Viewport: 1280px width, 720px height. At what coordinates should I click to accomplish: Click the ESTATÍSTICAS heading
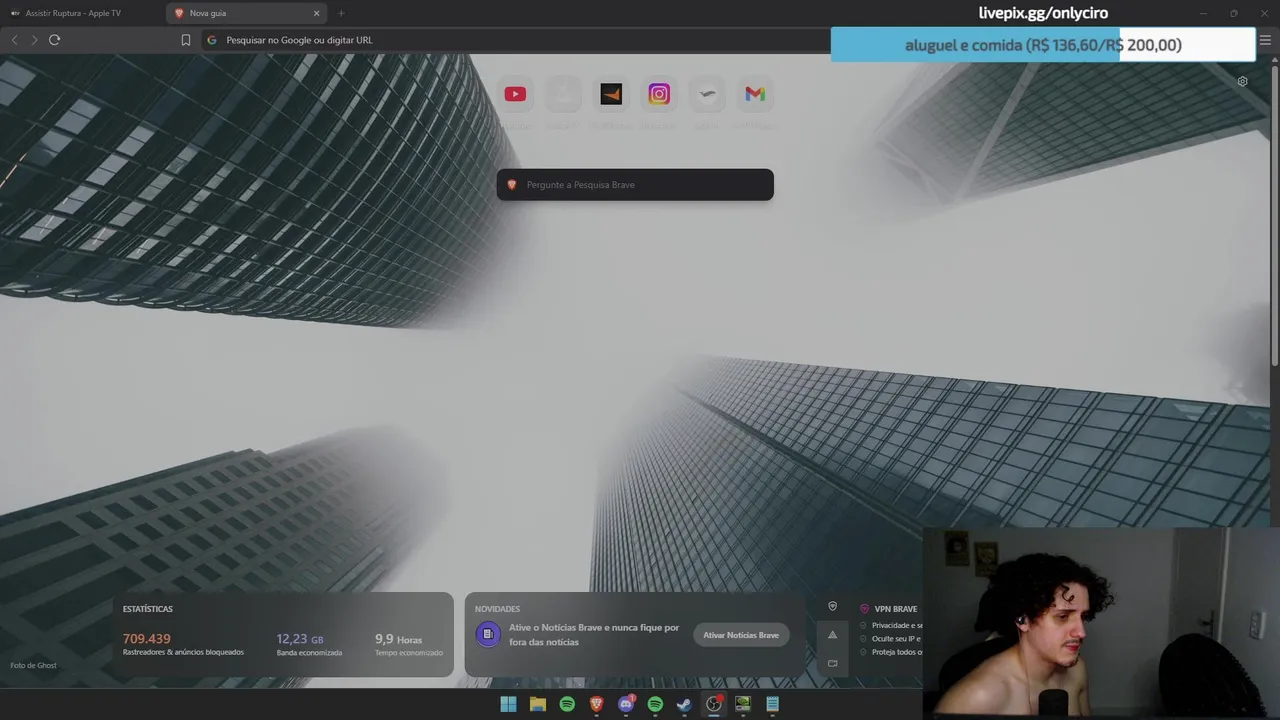[x=148, y=609]
